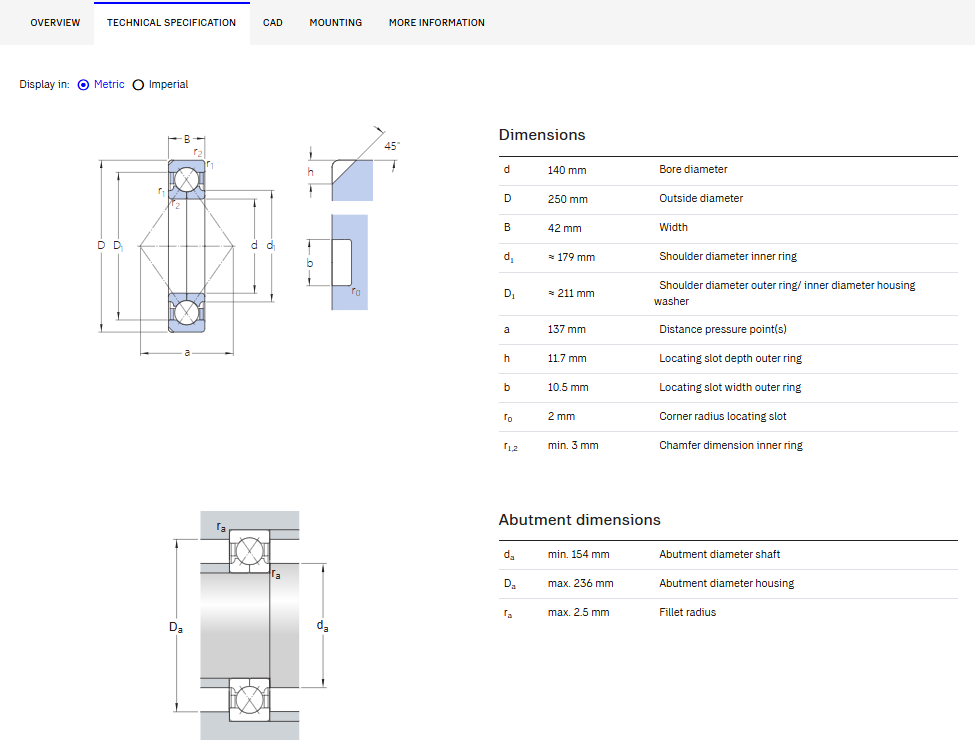Screen dimensions: 975x745
Task: Select slot depth value 11.7 mm
Action: [566, 359]
